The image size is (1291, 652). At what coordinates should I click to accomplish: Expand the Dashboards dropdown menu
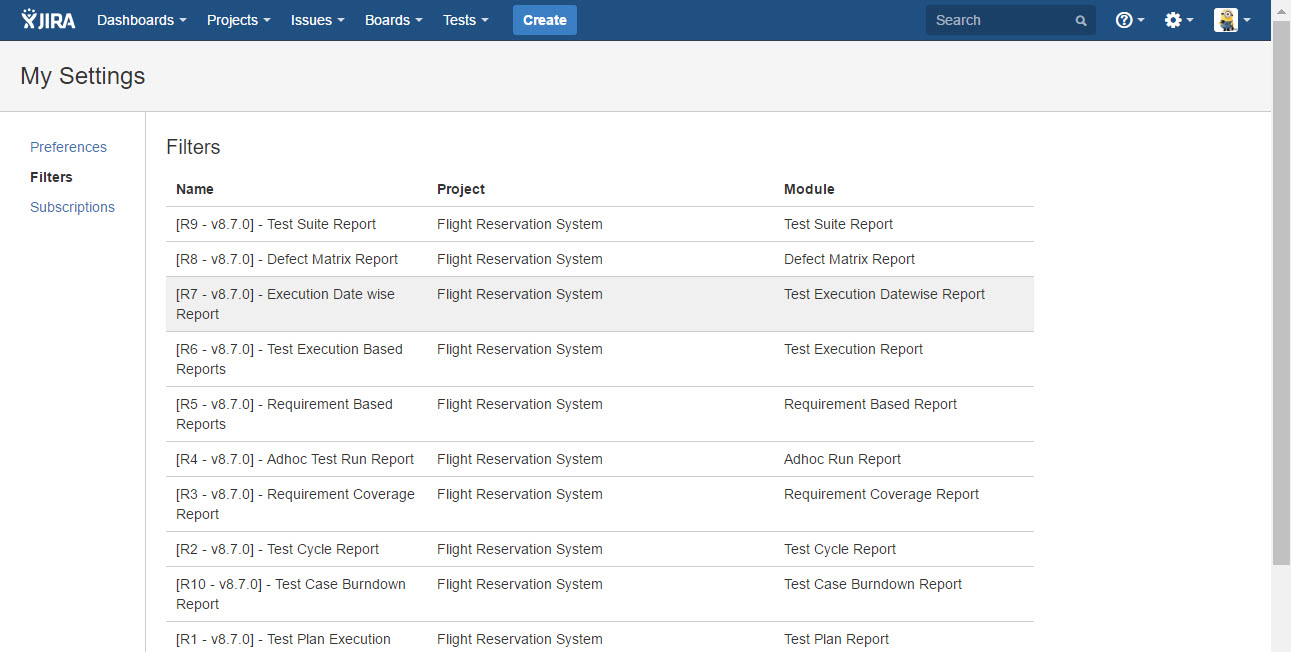coord(141,20)
